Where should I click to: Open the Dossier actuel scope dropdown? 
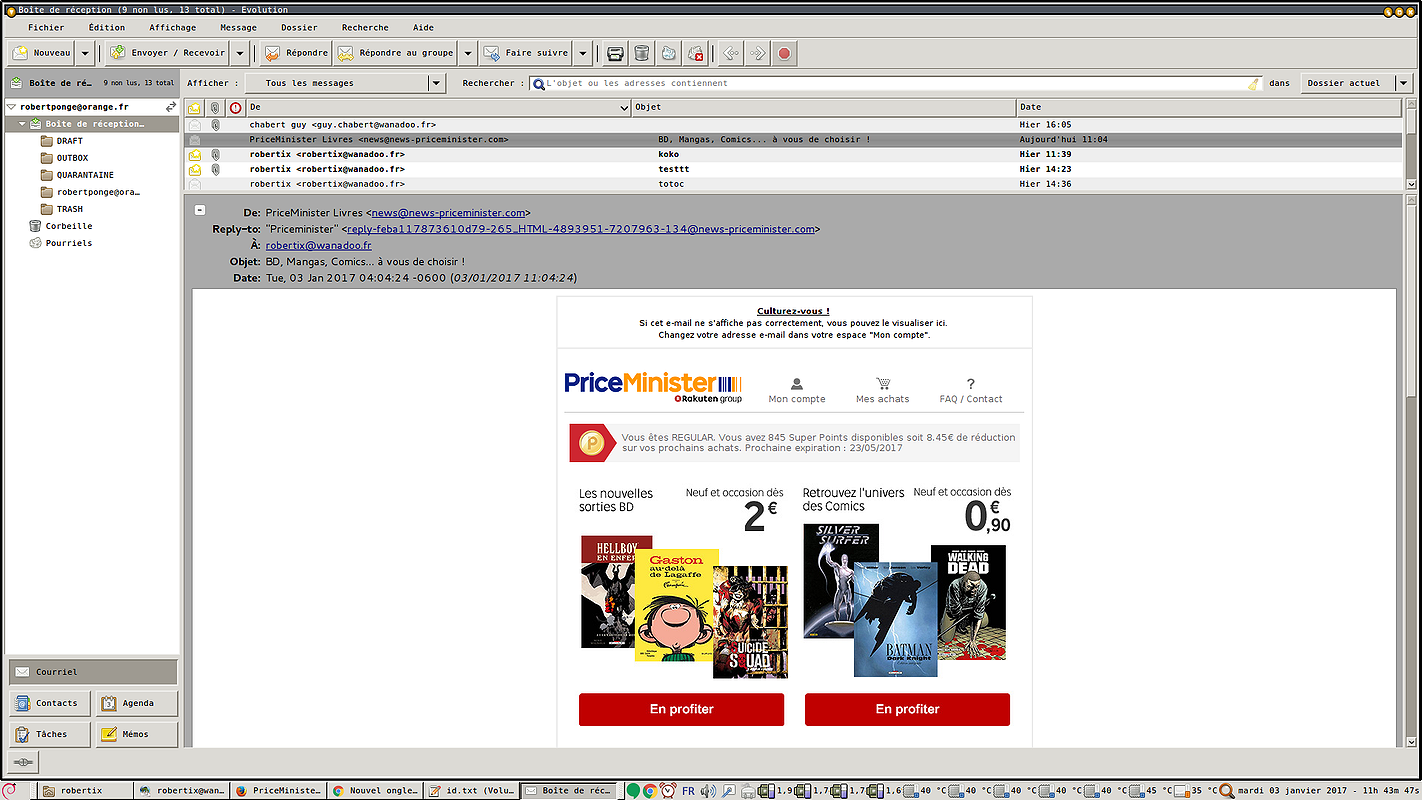tap(1356, 83)
